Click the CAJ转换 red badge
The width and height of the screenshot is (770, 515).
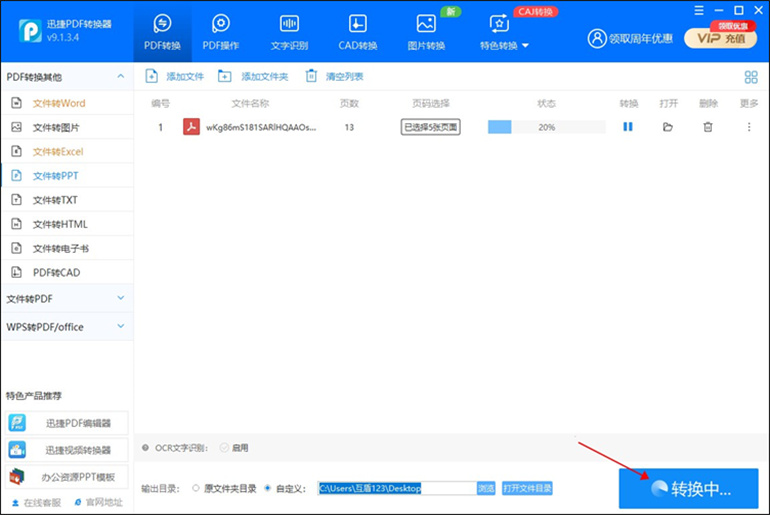[535, 12]
